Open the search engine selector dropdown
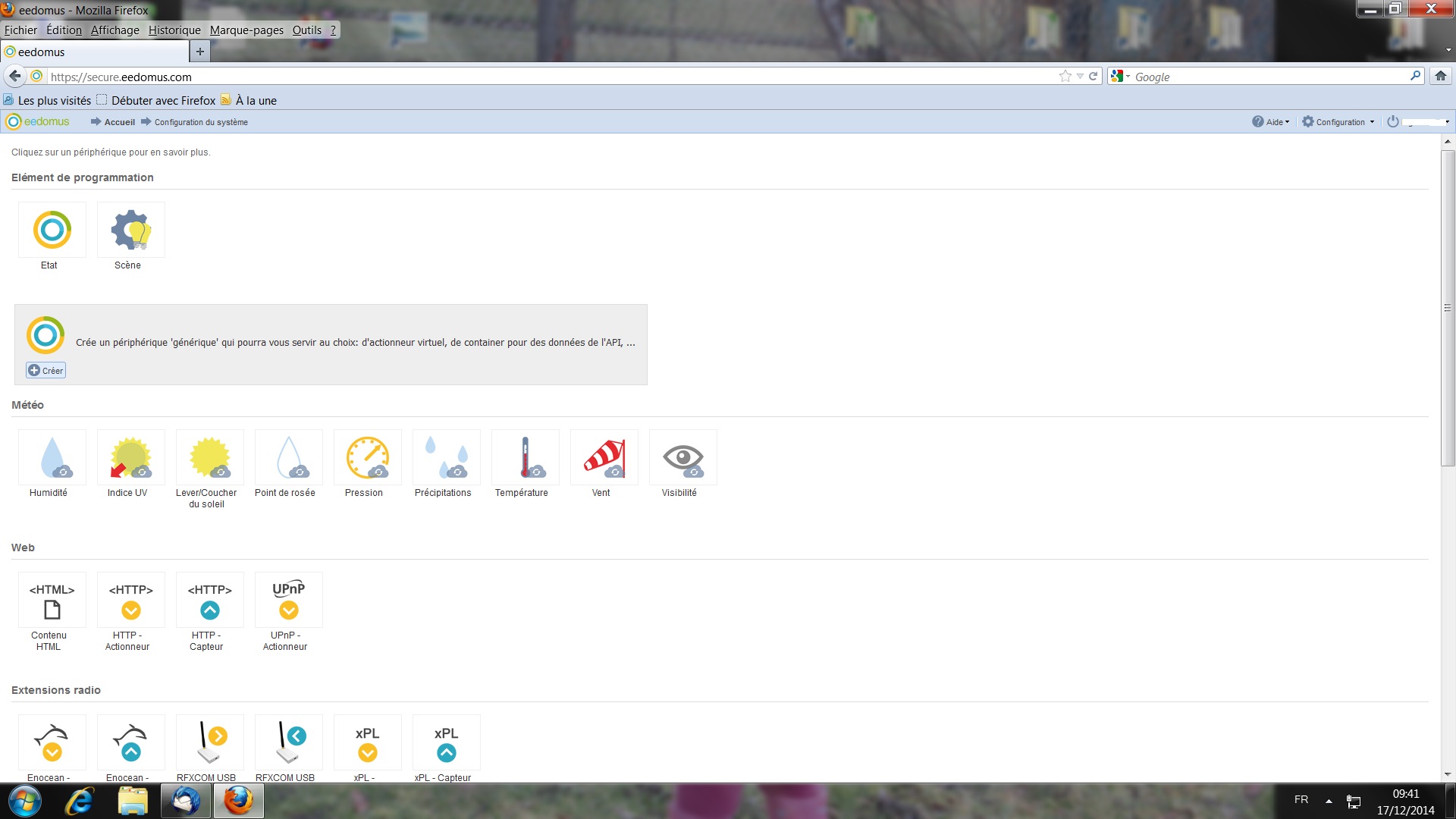The height and width of the screenshot is (819, 1456). point(1121,76)
